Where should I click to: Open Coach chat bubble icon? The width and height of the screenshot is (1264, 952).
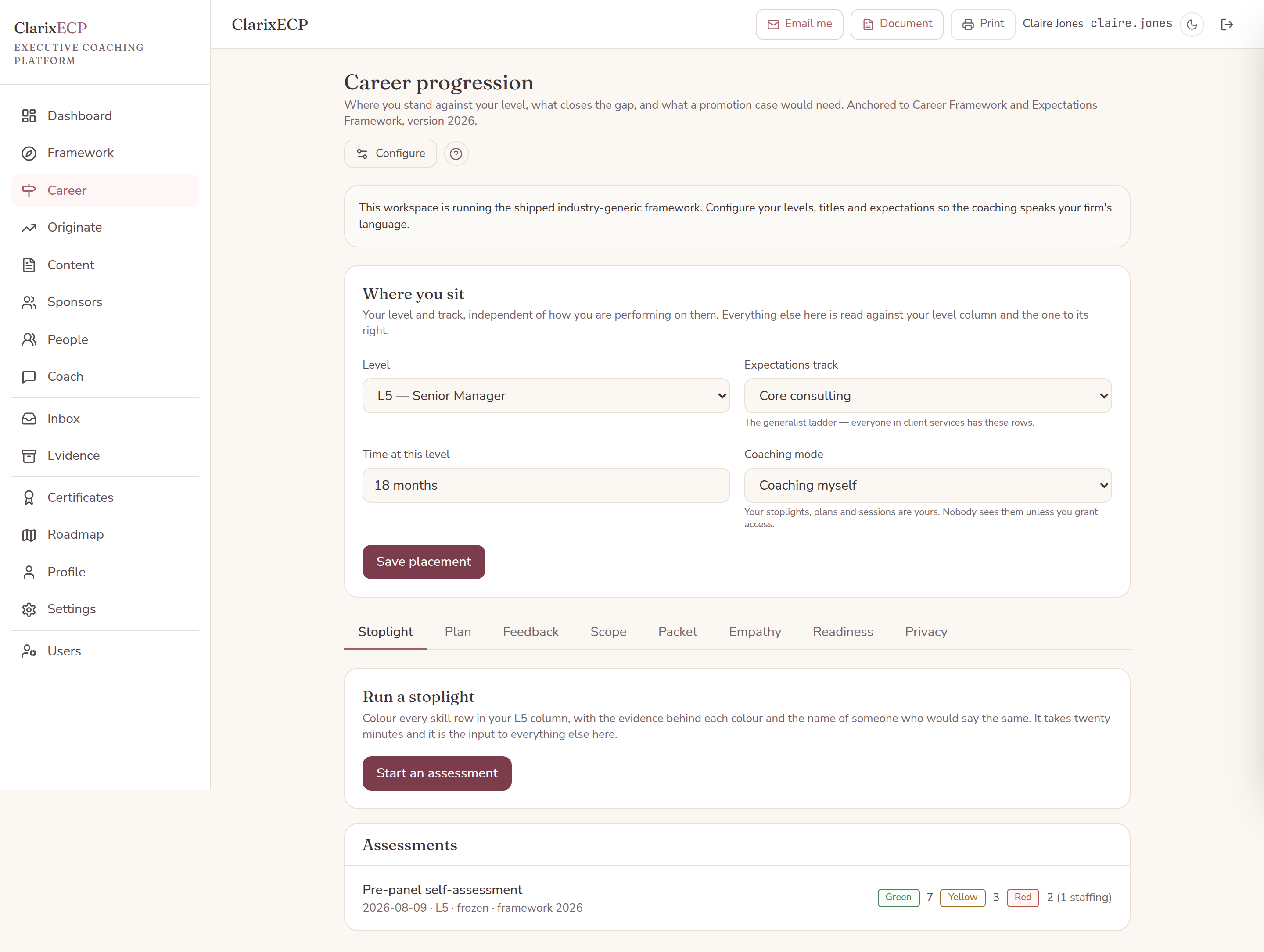(29, 377)
